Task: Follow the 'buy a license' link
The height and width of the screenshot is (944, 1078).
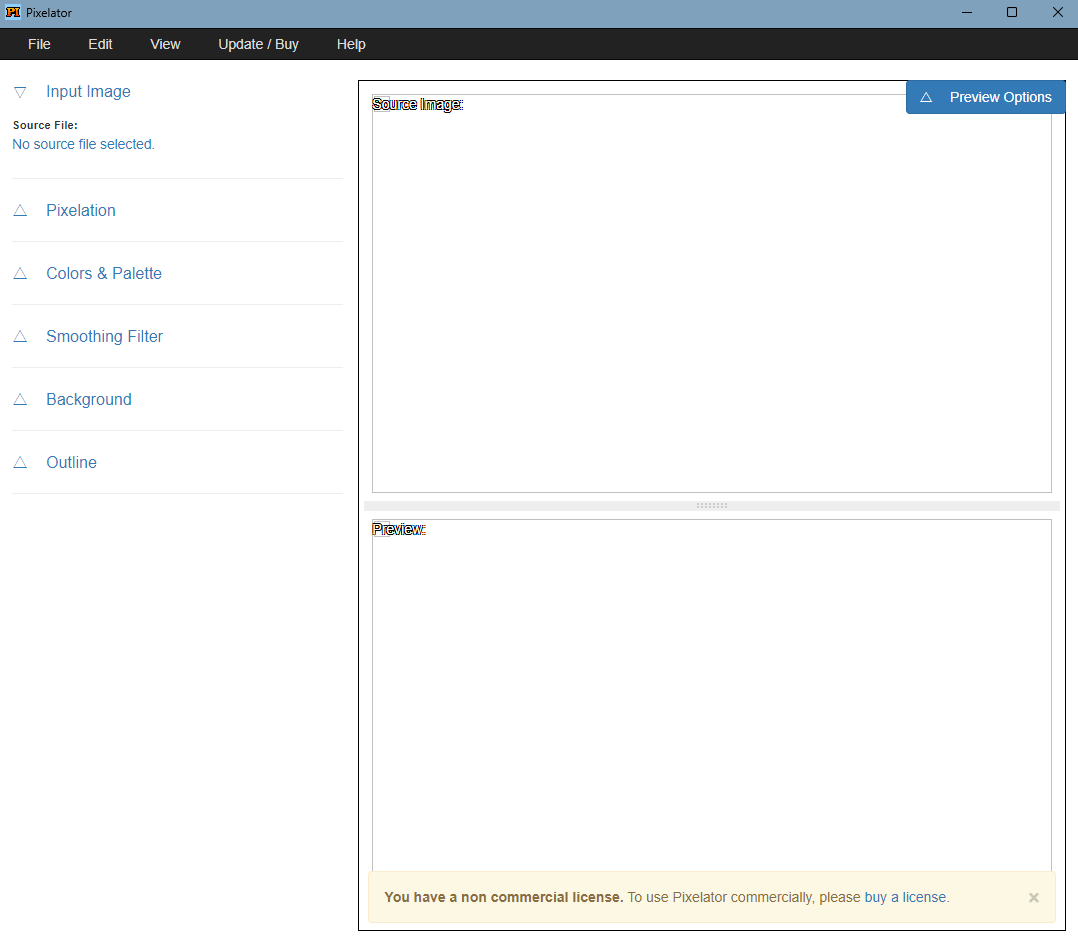Action: click(x=905, y=897)
